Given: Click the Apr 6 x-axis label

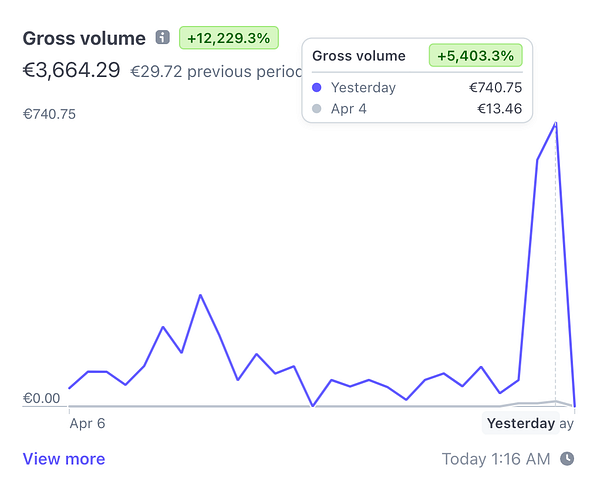Looking at the screenshot, I should [x=87, y=423].
